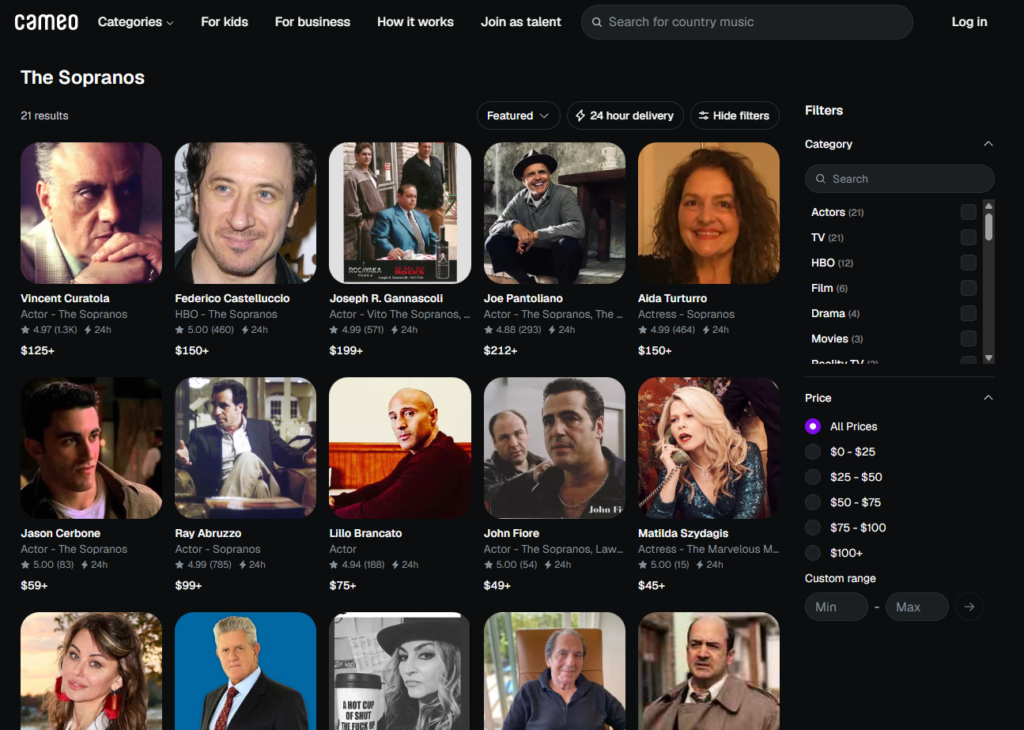
Task: Open Matilda Szydagis profile name link
Action: coord(683,533)
